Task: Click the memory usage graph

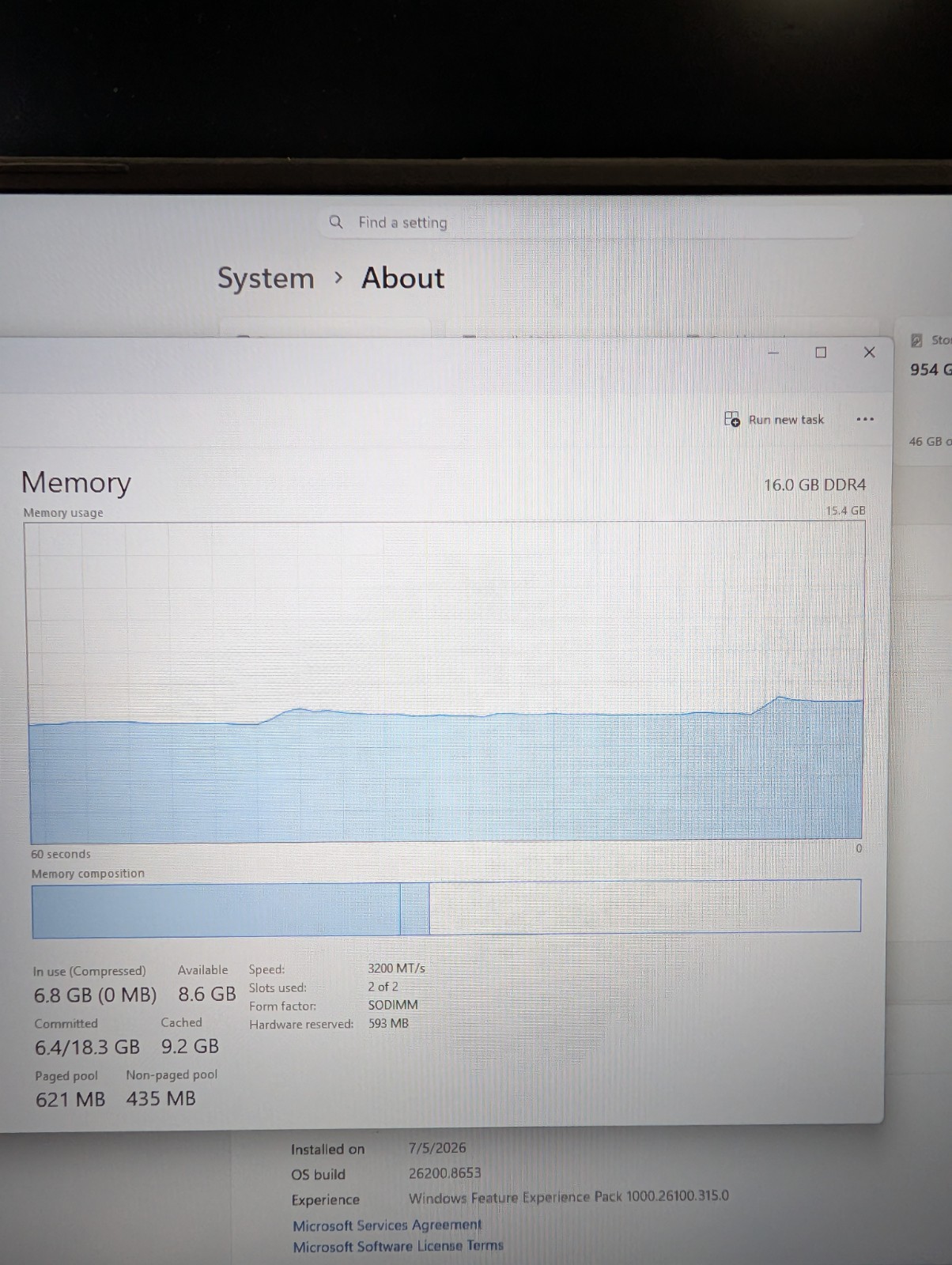Action: click(445, 682)
